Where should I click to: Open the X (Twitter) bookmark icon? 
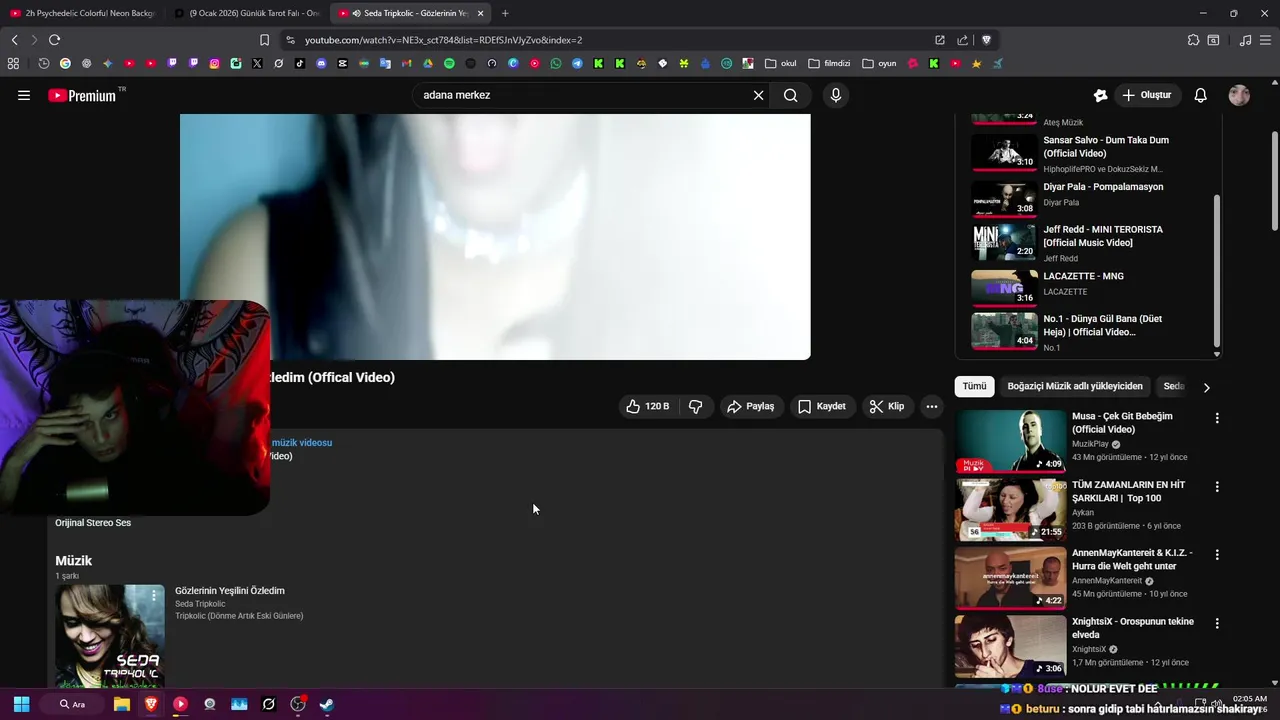(x=257, y=63)
